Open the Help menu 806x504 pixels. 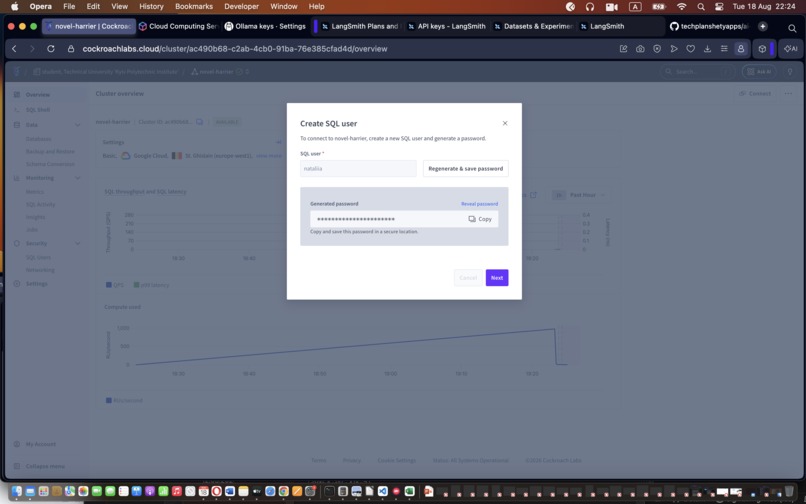[317, 7]
